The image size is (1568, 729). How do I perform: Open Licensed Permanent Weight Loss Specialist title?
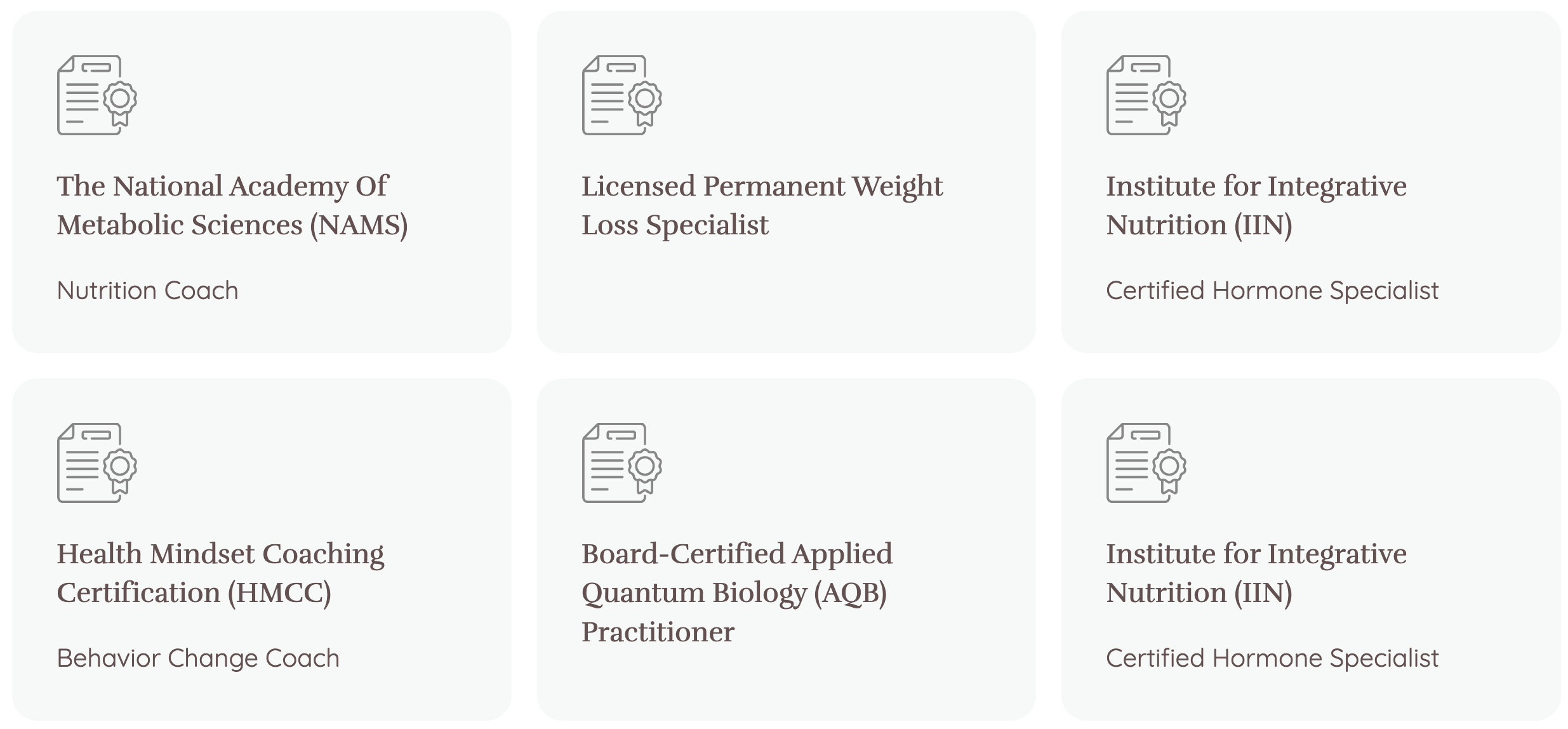[x=762, y=206]
